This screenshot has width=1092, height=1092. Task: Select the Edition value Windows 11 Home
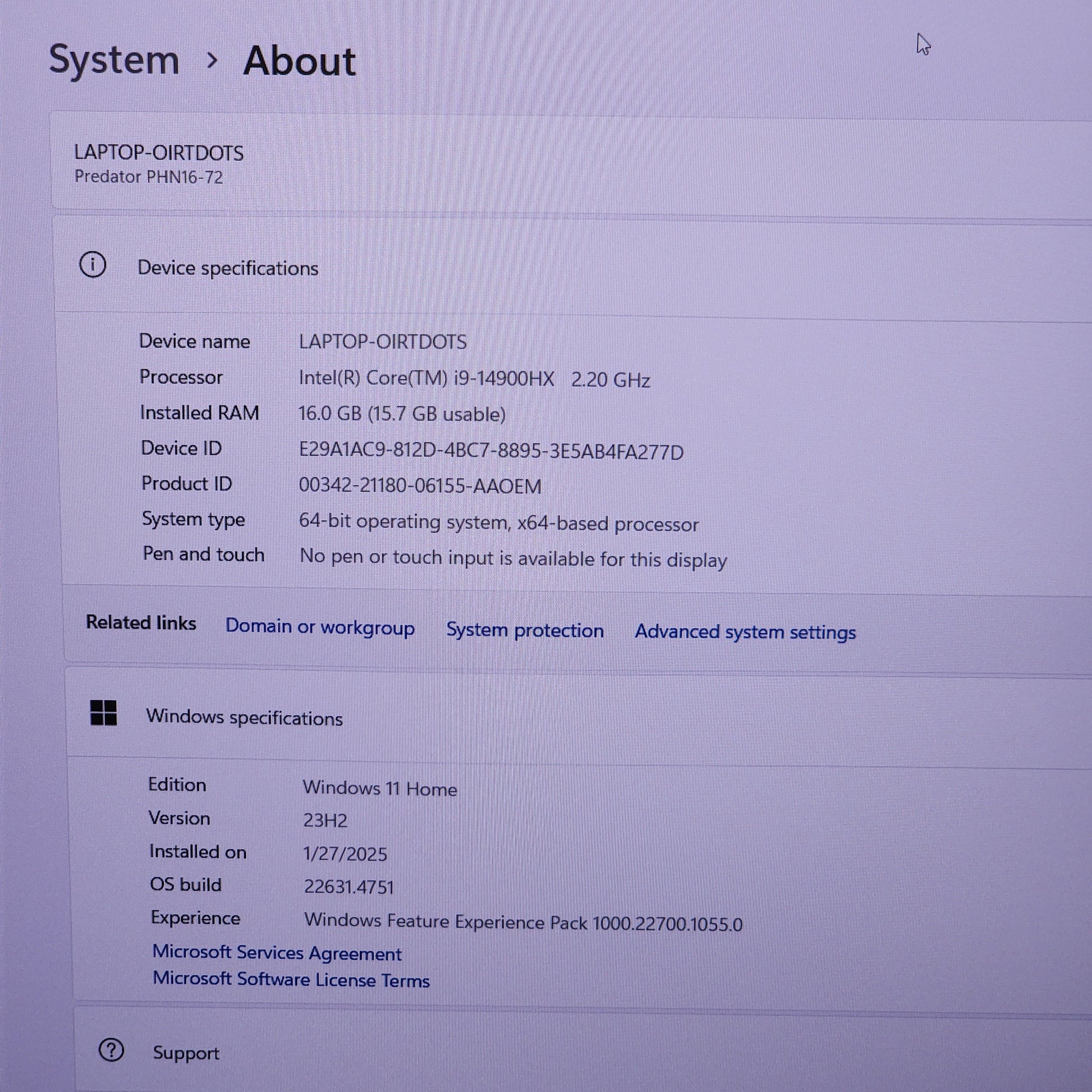point(380,788)
